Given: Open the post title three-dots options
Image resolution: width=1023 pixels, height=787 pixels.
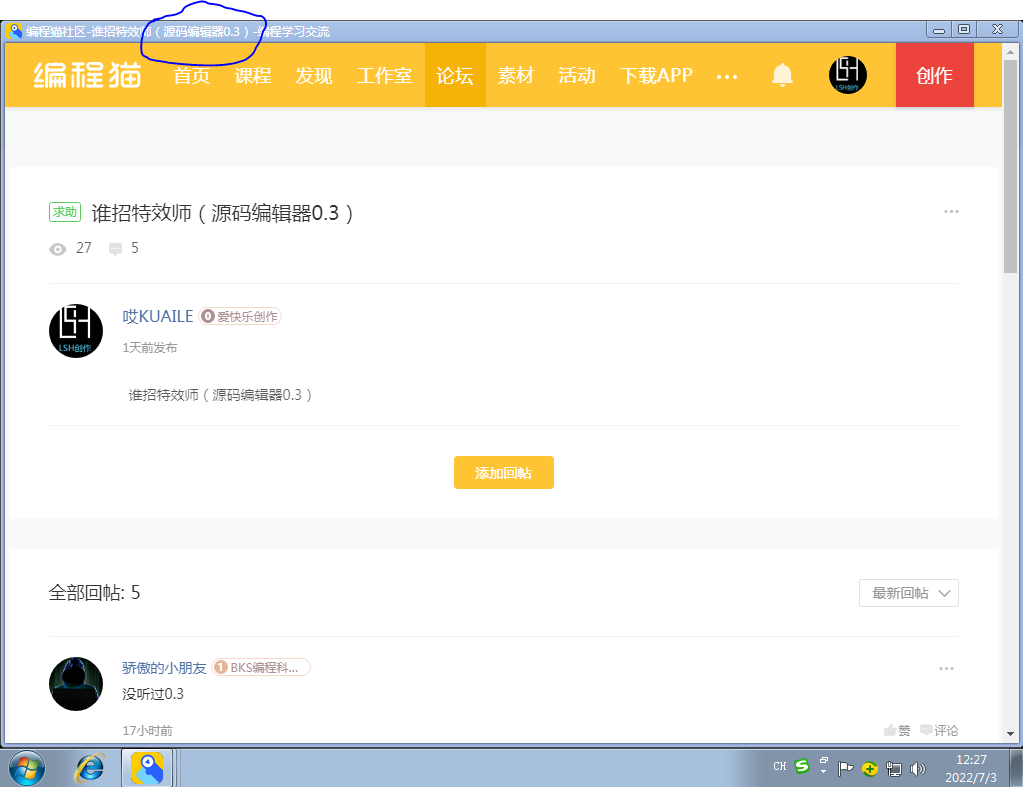Looking at the screenshot, I should tap(951, 211).
